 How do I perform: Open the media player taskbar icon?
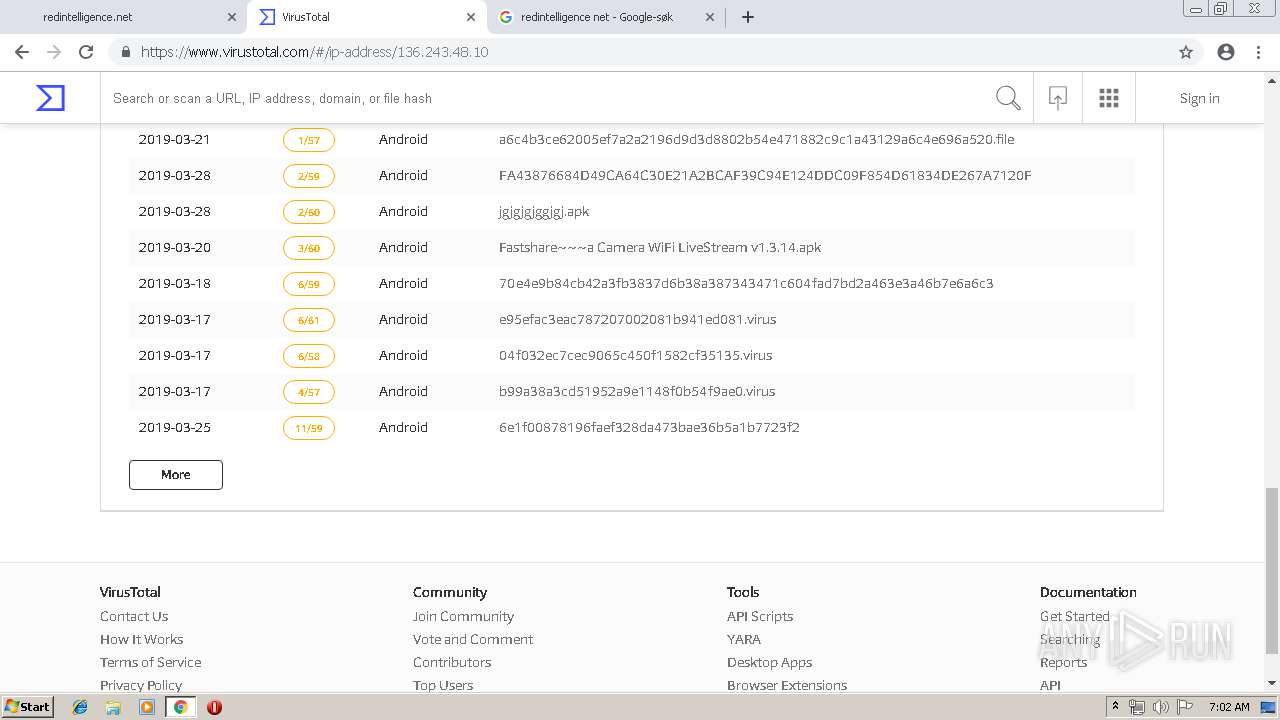click(147, 707)
